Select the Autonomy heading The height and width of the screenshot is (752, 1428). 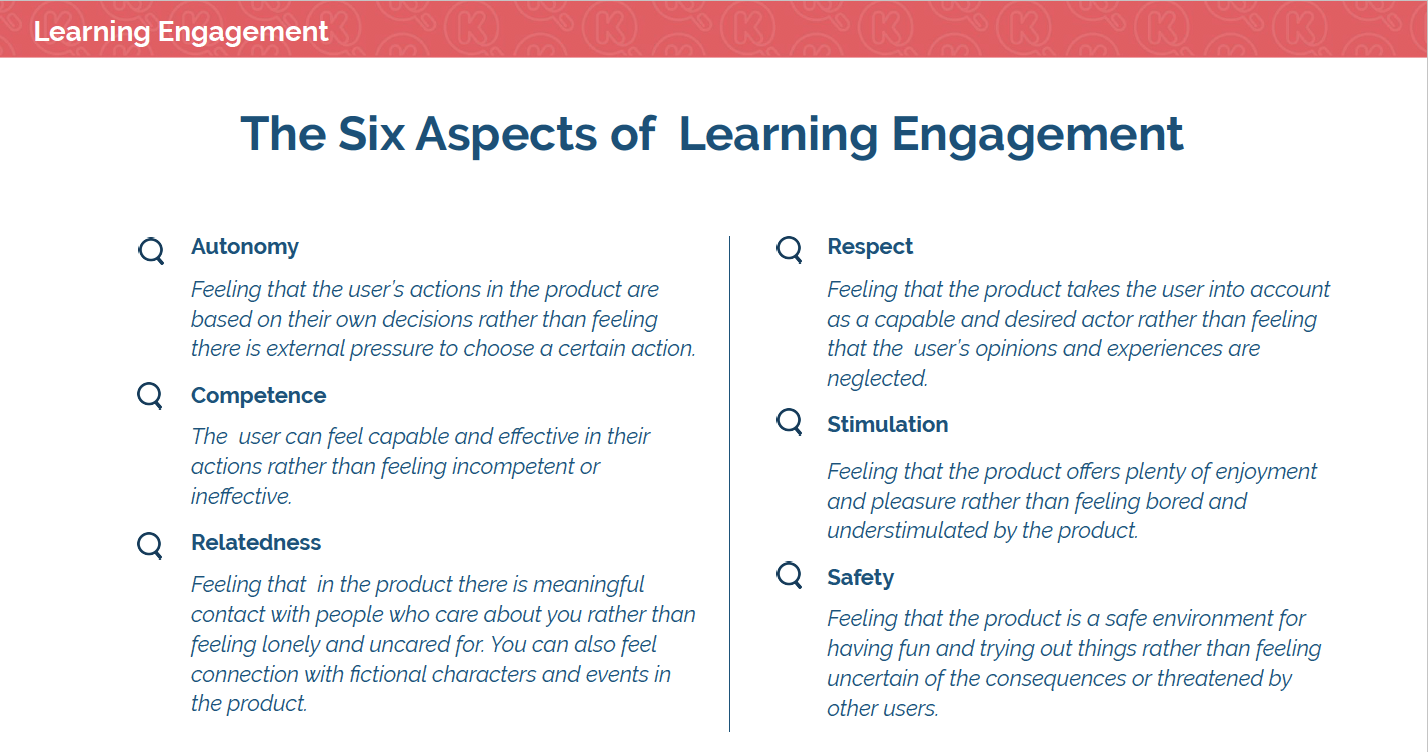click(x=245, y=247)
